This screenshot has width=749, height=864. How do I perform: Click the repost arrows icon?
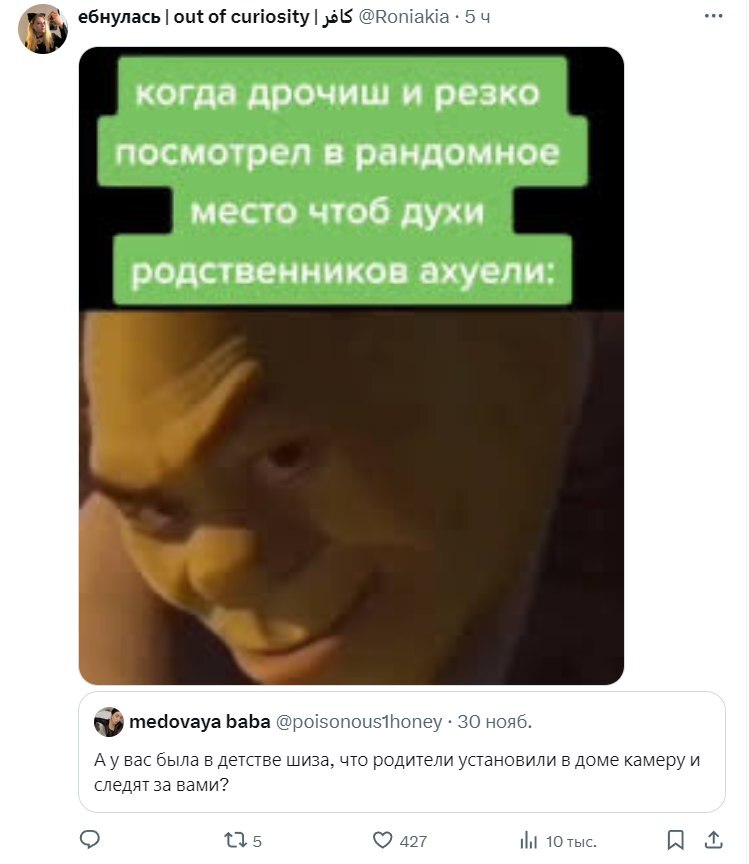point(234,840)
